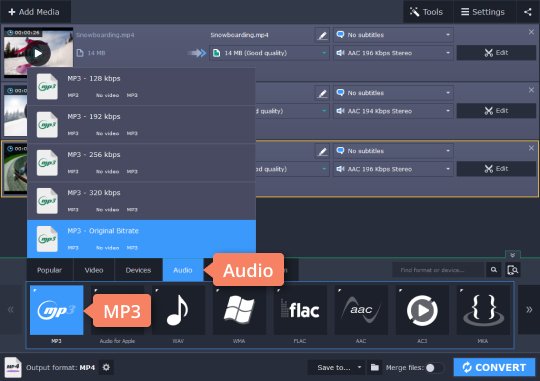This screenshot has width=540, height=381.
Task: Open output format settings gear
Action: point(106,368)
